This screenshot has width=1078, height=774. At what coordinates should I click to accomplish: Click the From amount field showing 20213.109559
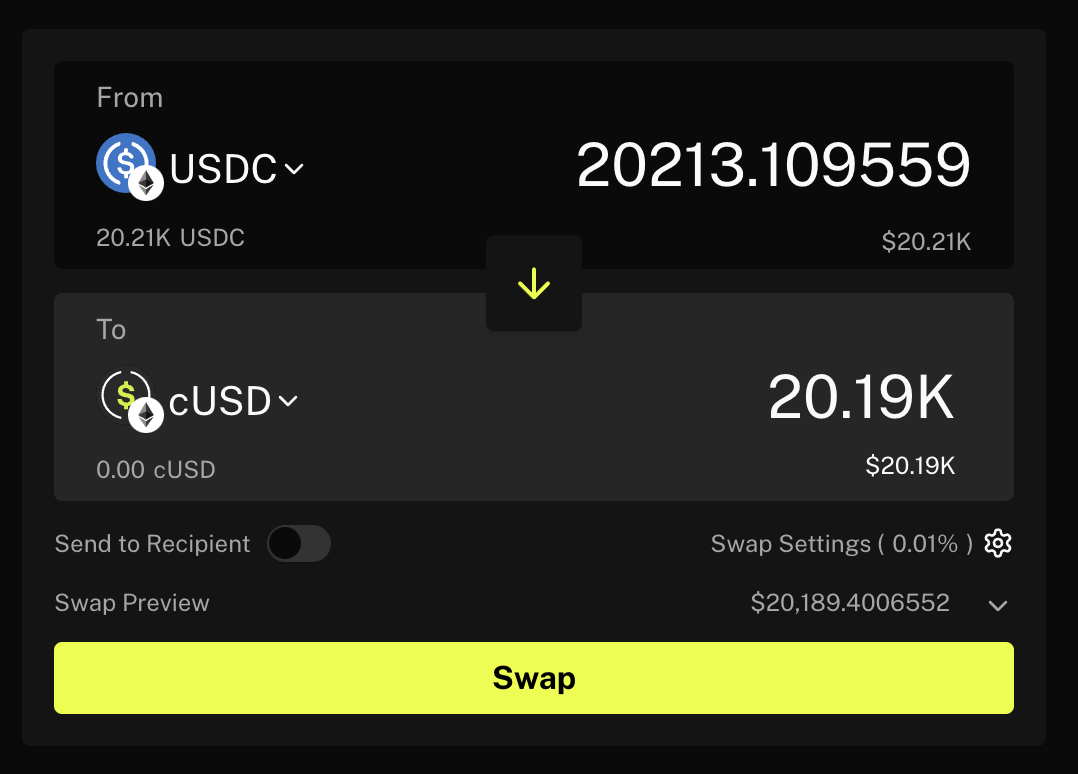click(x=773, y=165)
